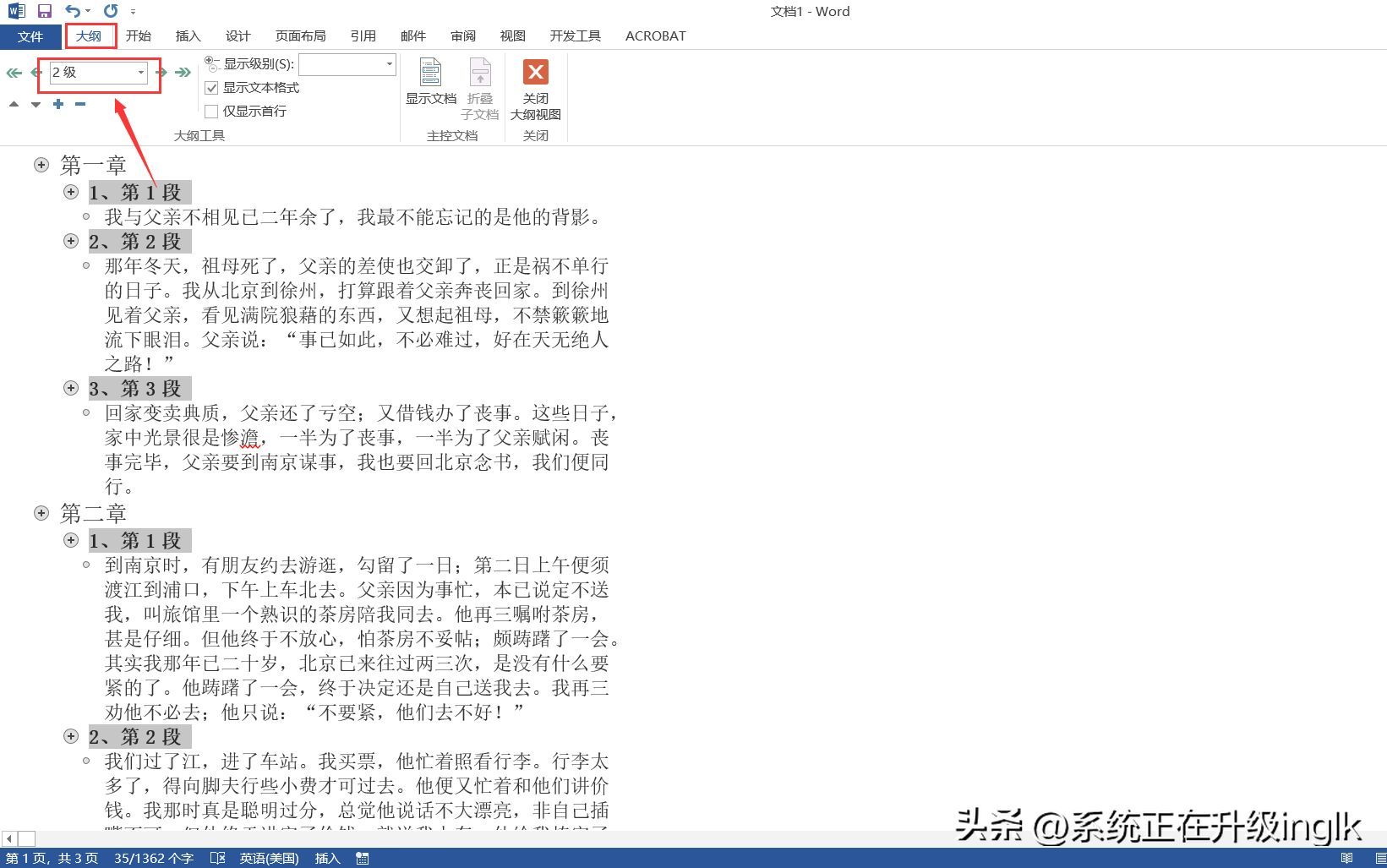1387x868 pixels.
Task: Switch to Read Mode view icon
Action: click(1346, 858)
